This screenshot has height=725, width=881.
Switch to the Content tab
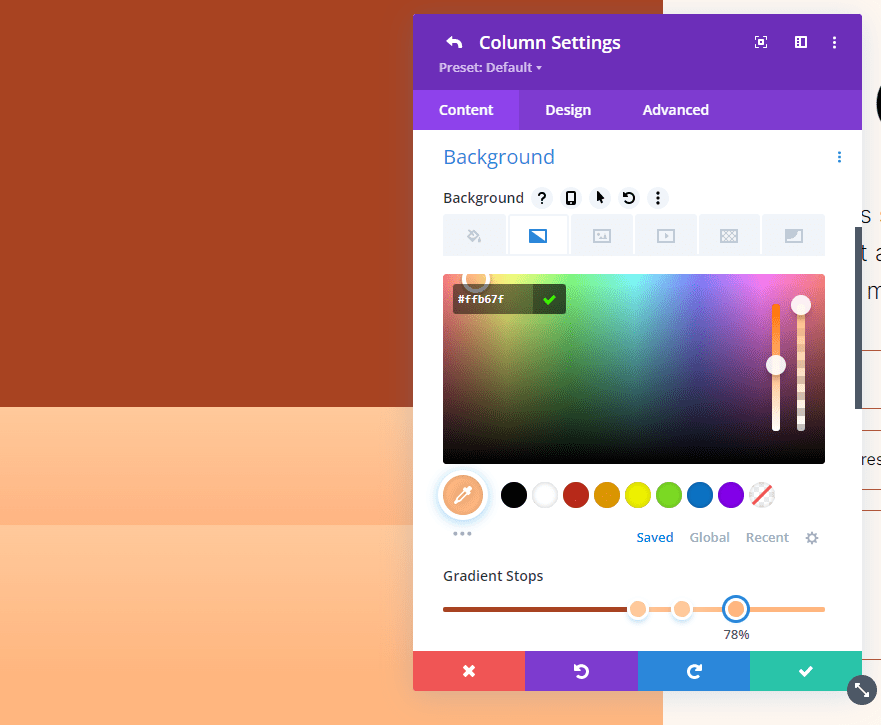pos(466,110)
